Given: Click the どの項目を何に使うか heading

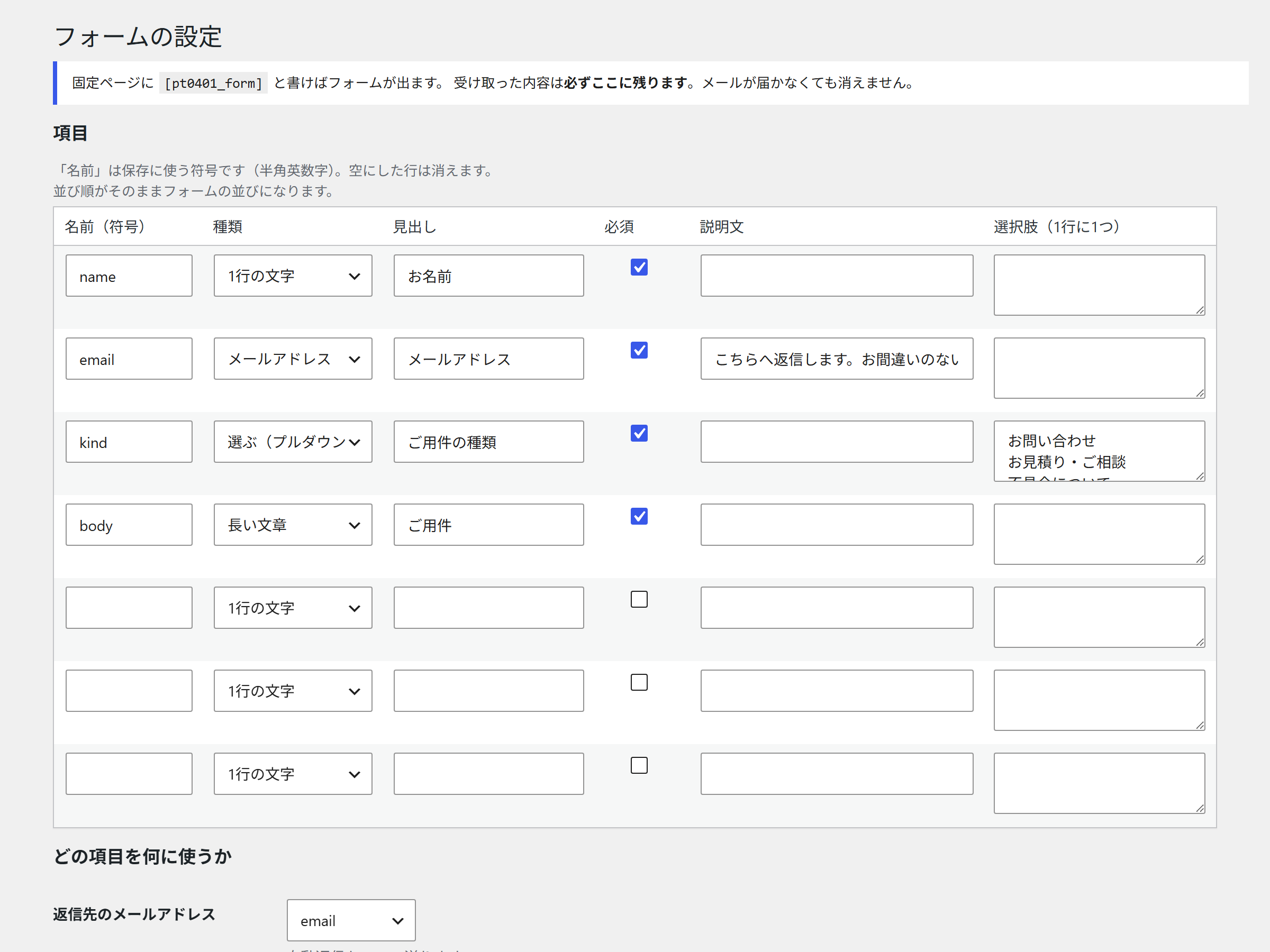Looking at the screenshot, I should point(142,856).
